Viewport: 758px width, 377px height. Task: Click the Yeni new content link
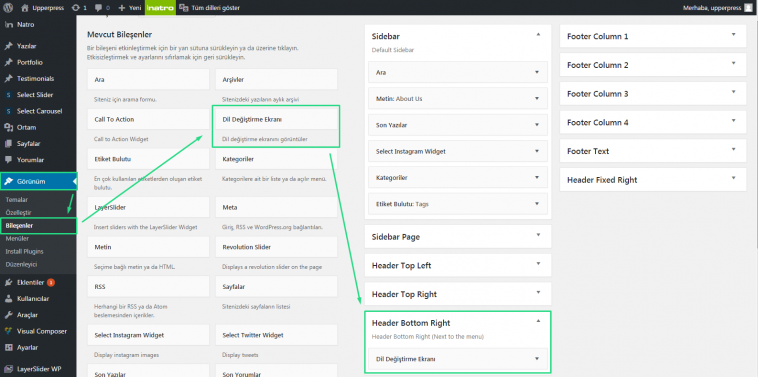click(130, 8)
